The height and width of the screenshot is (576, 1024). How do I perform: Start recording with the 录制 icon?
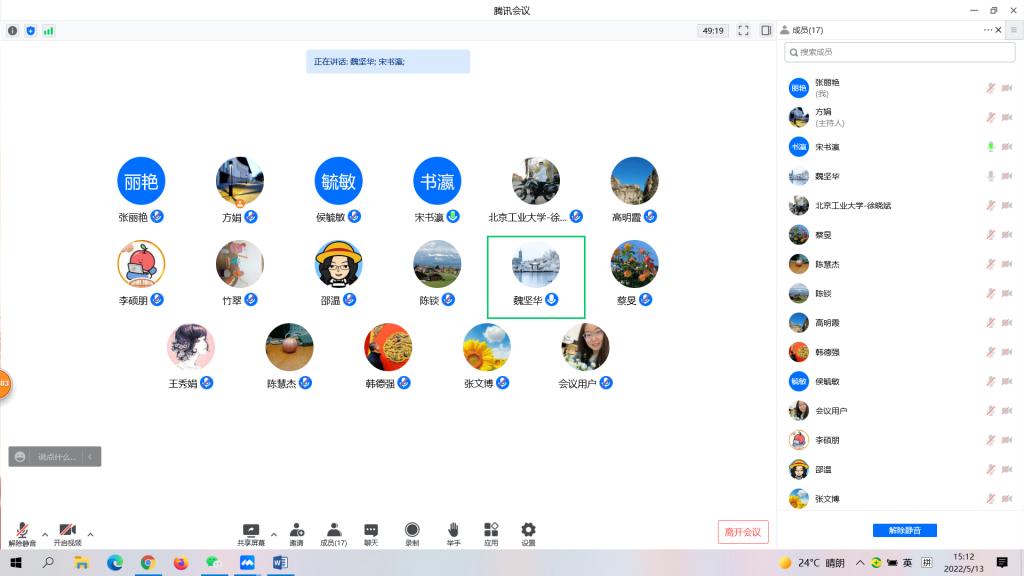click(412, 530)
